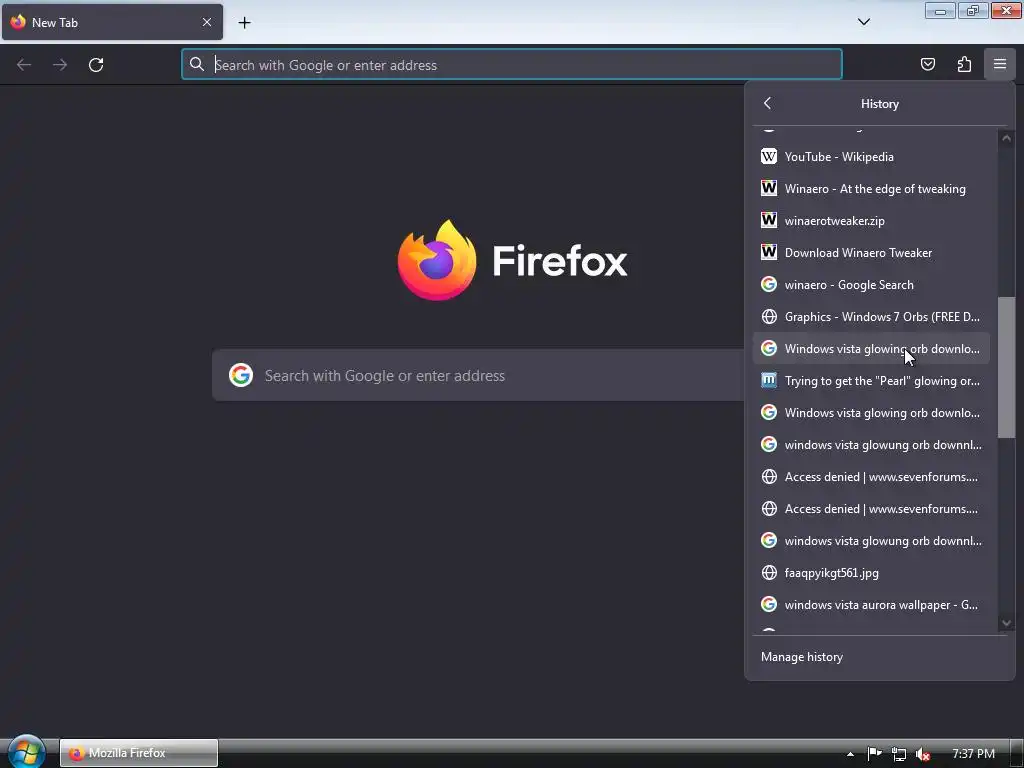Click the Google logo in center search box

point(241,376)
